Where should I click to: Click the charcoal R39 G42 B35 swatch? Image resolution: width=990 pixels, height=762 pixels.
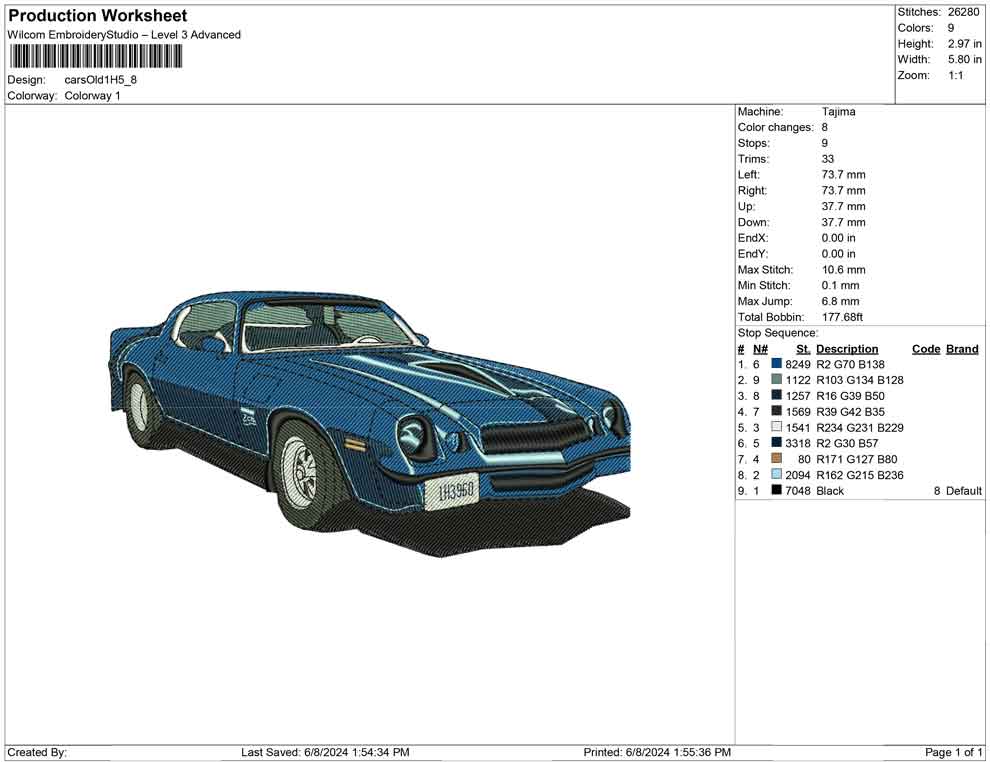click(x=776, y=411)
